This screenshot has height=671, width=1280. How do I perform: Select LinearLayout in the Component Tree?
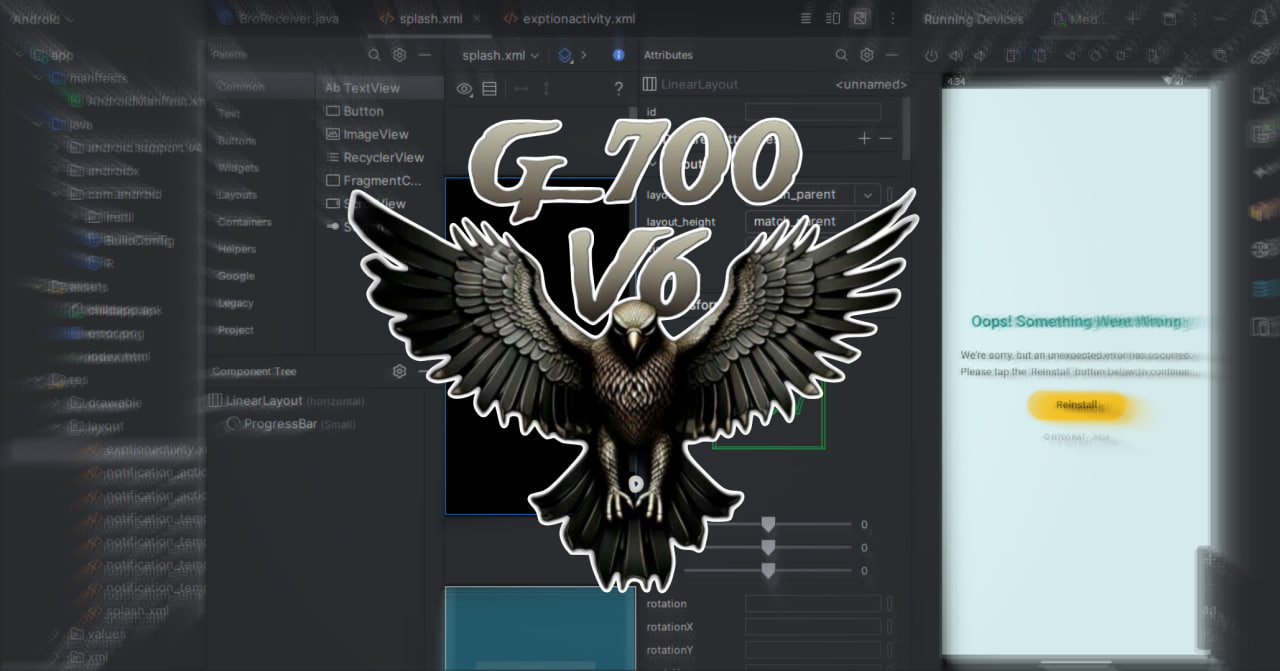288,401
